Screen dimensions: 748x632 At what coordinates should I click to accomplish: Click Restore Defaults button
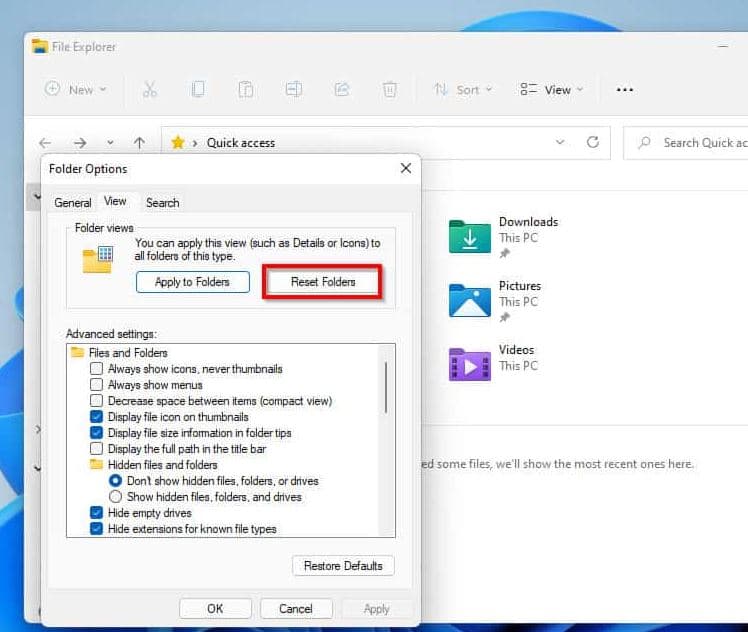click(343, 566)
